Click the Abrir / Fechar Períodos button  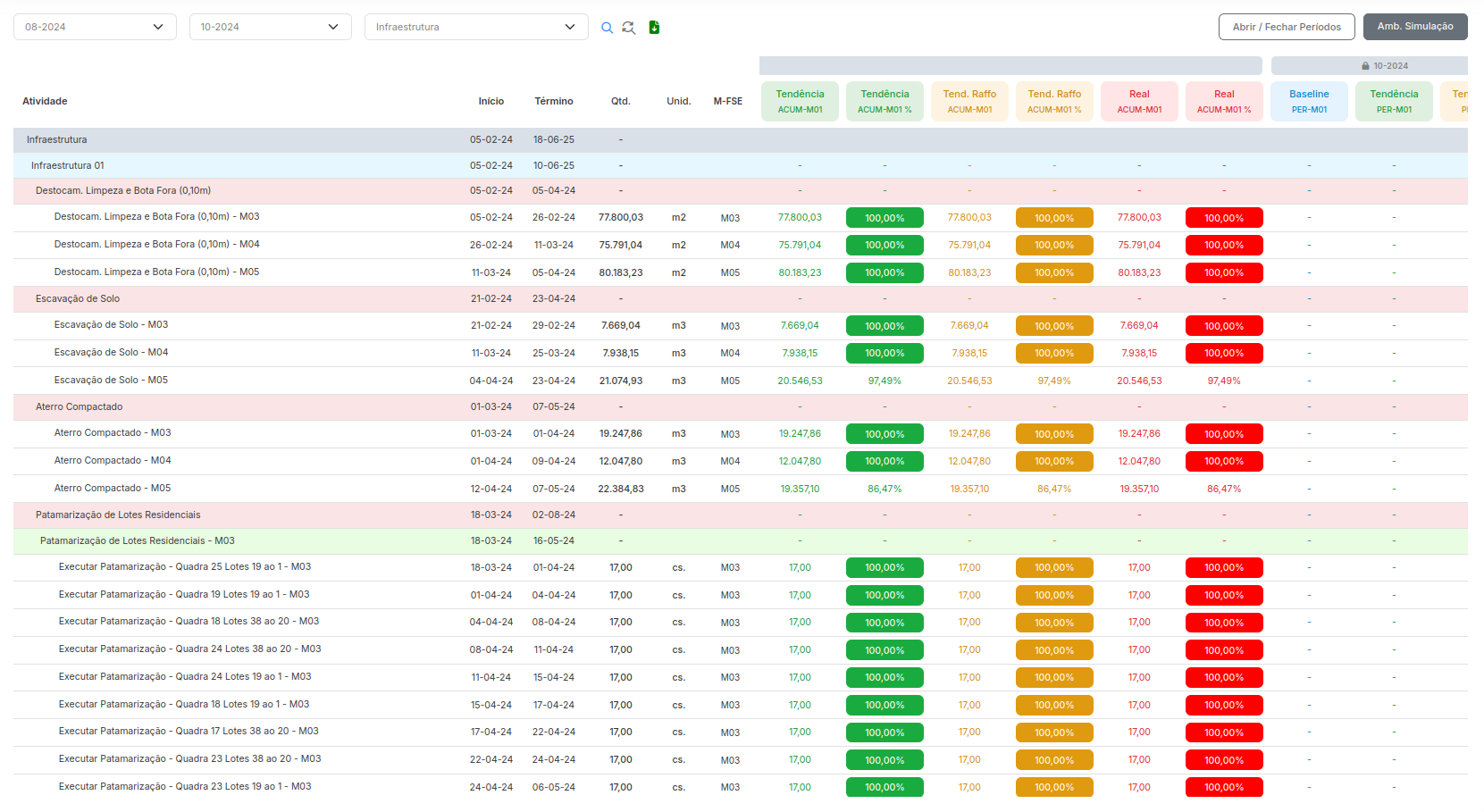point(1286,27)
